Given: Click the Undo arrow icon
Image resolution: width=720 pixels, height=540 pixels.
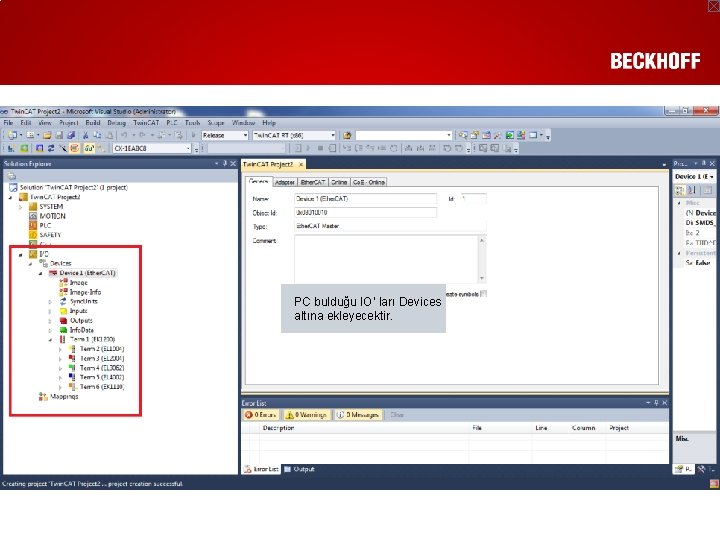Looking at the screenshot, I should (124, 135).
